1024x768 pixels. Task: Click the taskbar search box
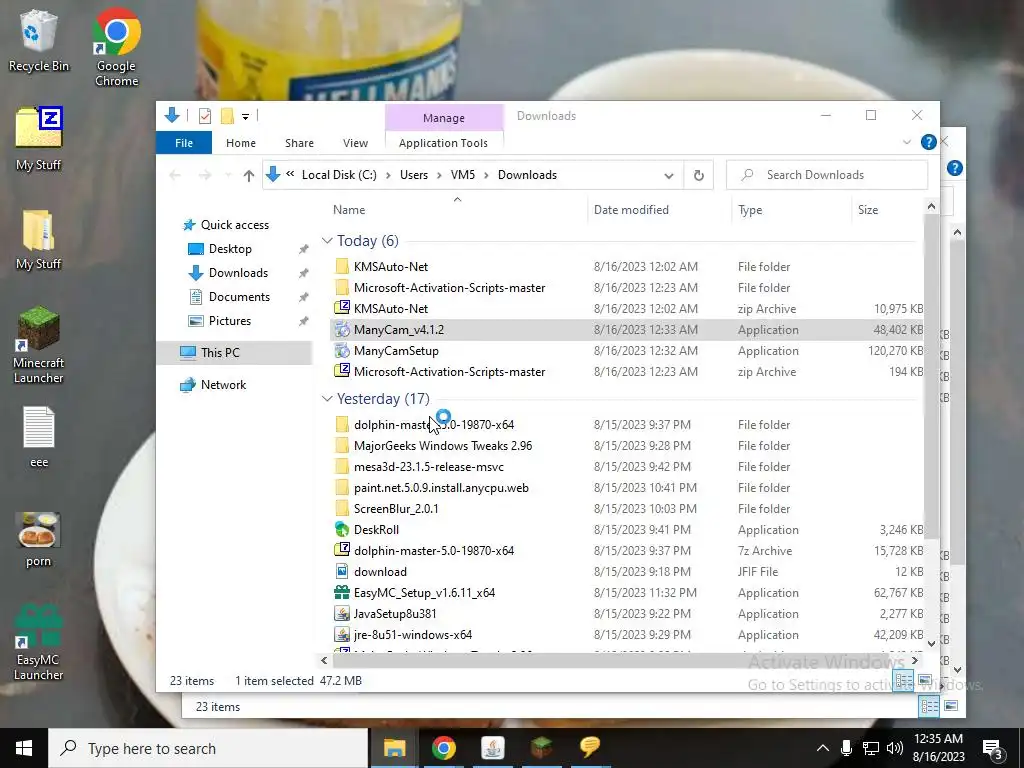pos(208,748)
